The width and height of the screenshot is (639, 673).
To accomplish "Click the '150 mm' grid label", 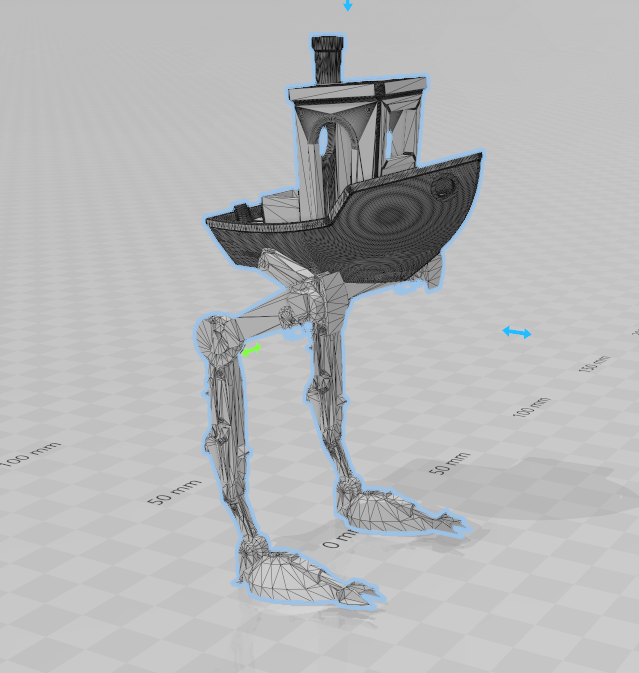I will [594, 364].
